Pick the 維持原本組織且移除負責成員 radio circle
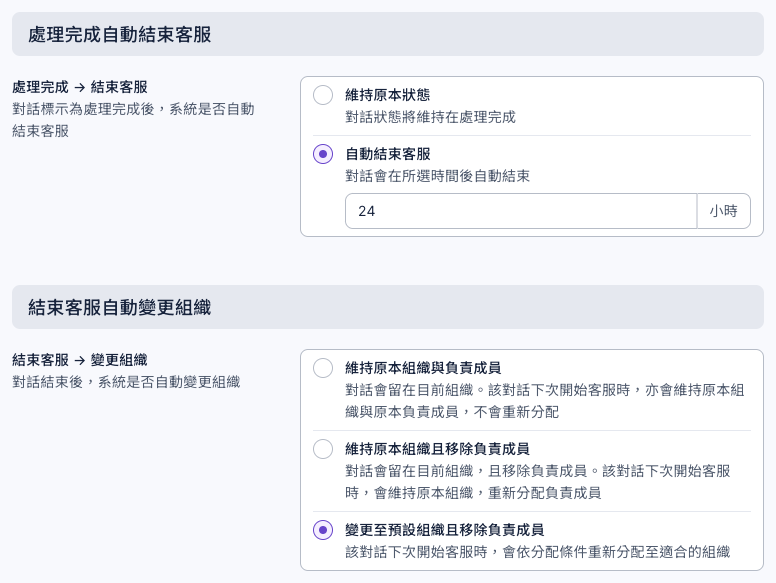The width and height of the screenshot is (776, 583). [323, 449]
